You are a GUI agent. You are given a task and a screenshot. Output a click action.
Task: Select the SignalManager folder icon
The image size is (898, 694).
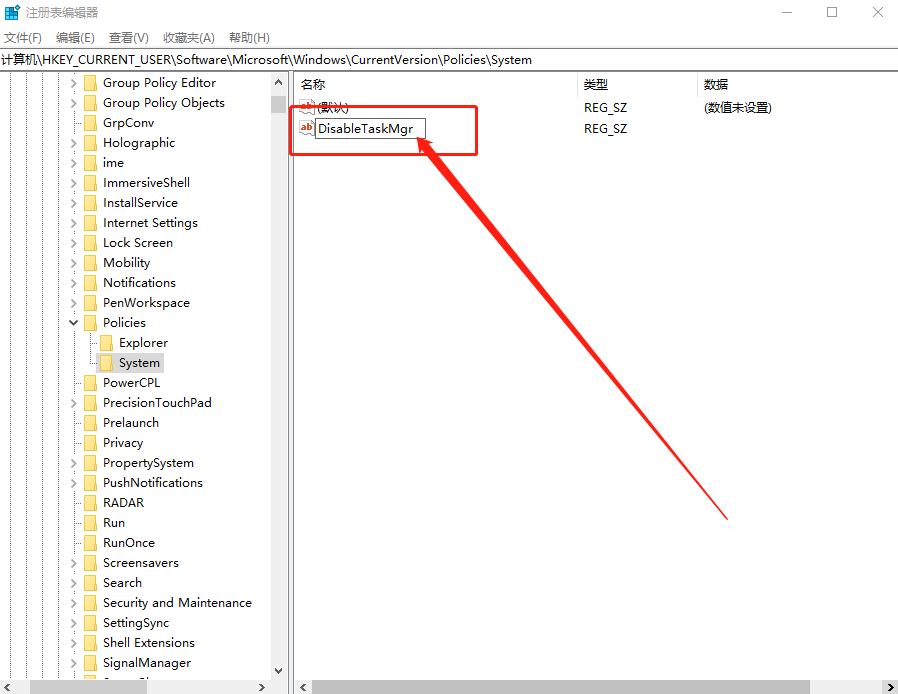[x=90, y=664]
